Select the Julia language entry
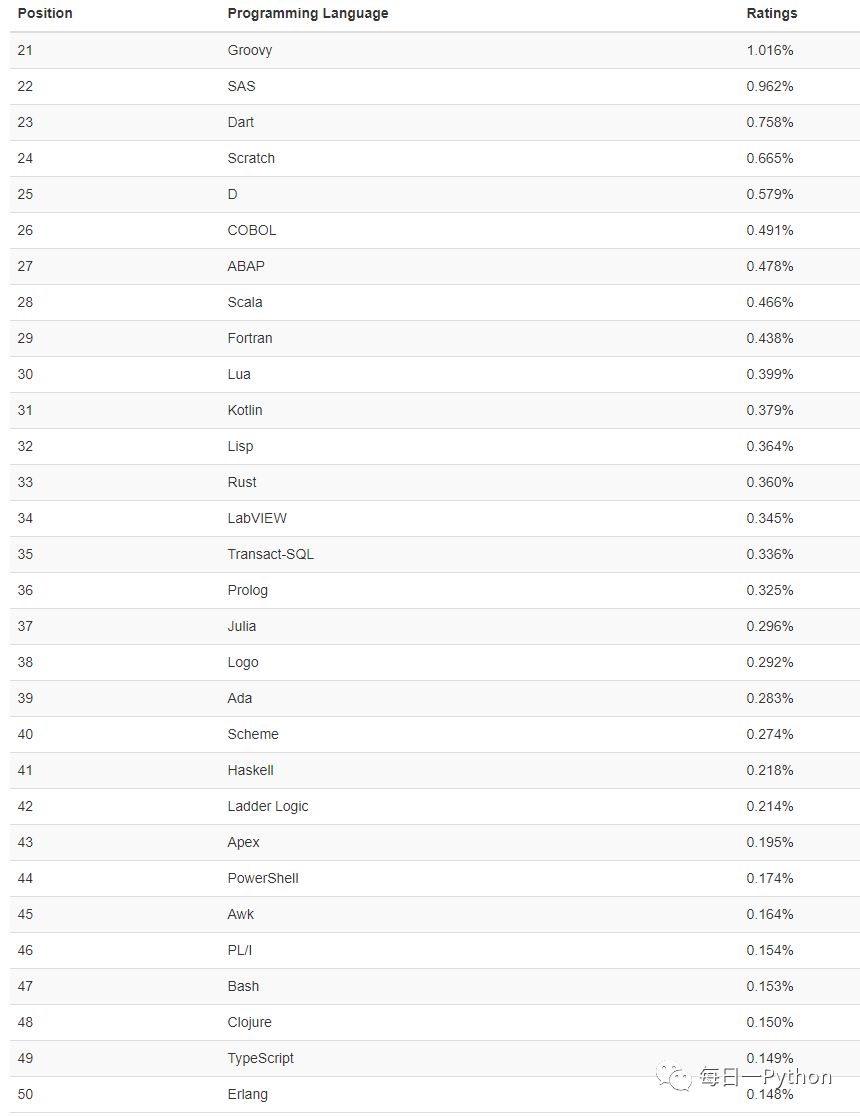This screenshot has width=860, height=1116. pyautogui.click(x=241, y=626)
